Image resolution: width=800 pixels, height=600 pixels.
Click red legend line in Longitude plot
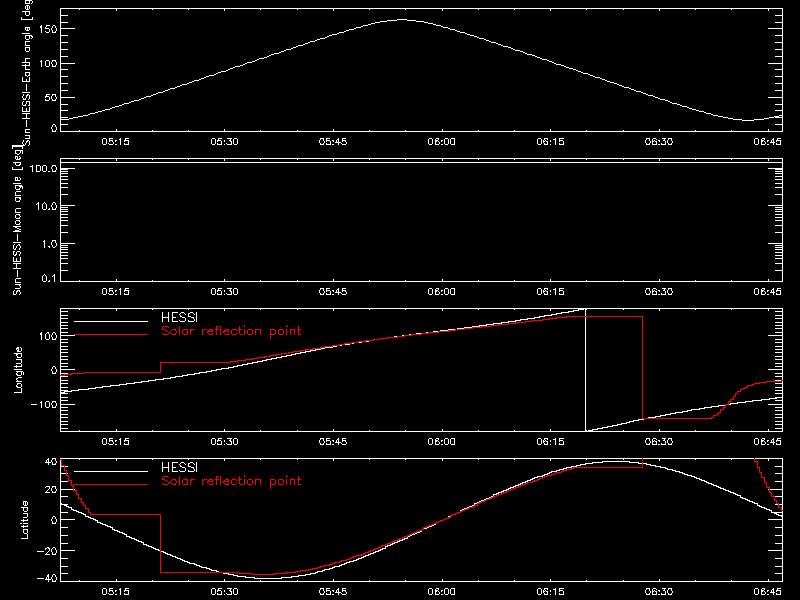[111, 335]
